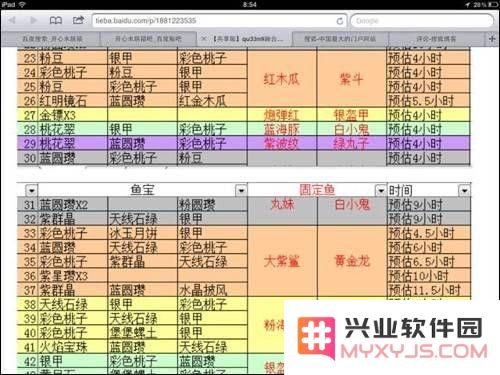Tap the Safari back arrow
Viewport: 500px width, 375px height.
pyautogui.click(x=12, y=21)
